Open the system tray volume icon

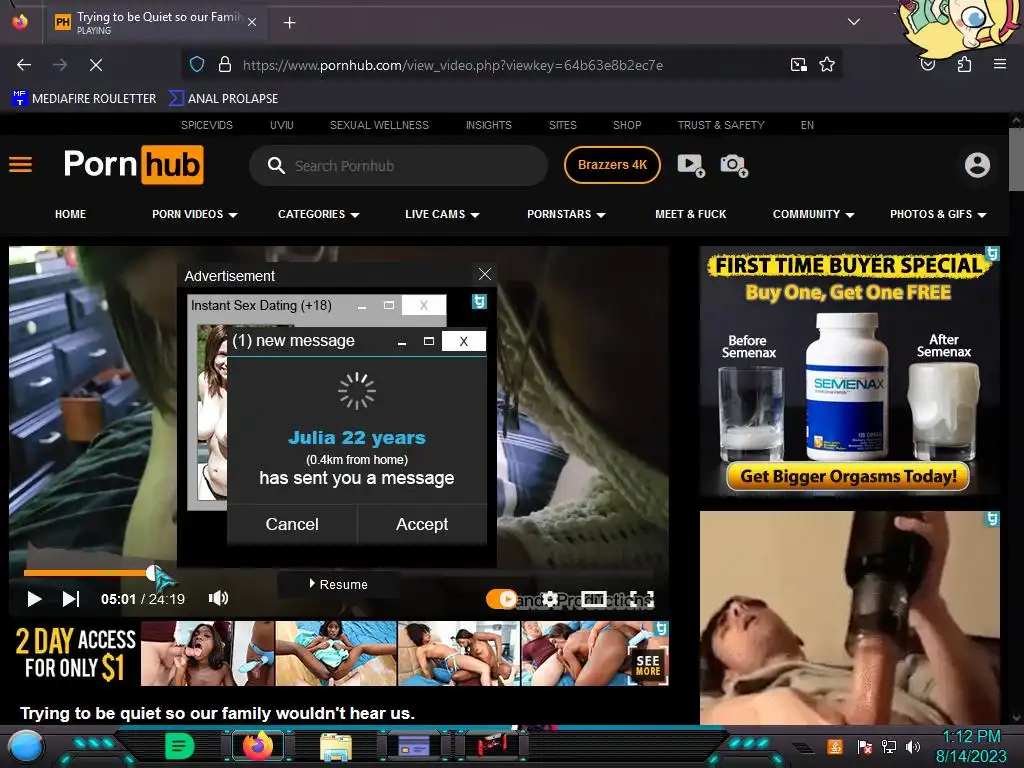(912, 746)
